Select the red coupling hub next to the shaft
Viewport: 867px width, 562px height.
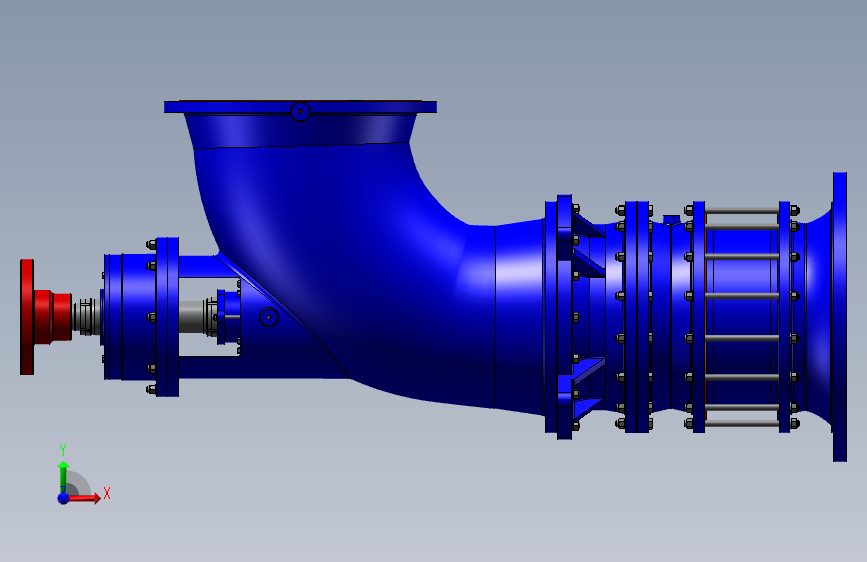point(53,317)
